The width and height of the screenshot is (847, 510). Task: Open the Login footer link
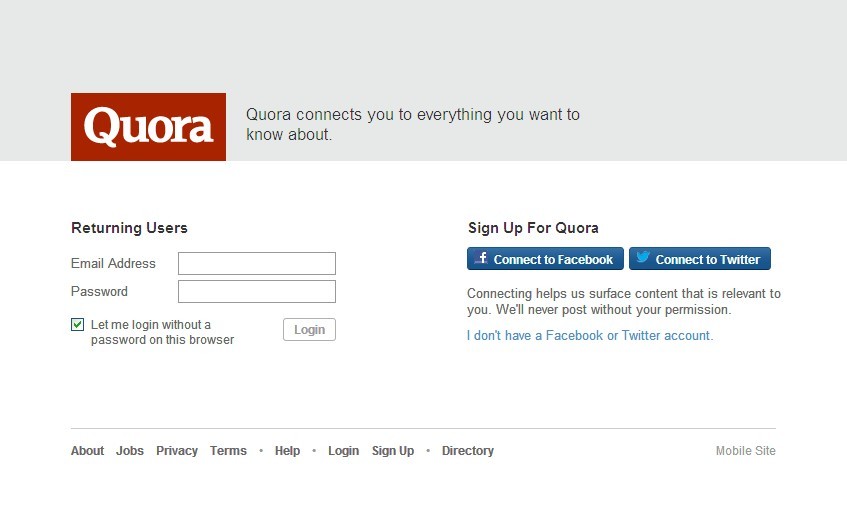pyautogui.click(x=343, y=451)
